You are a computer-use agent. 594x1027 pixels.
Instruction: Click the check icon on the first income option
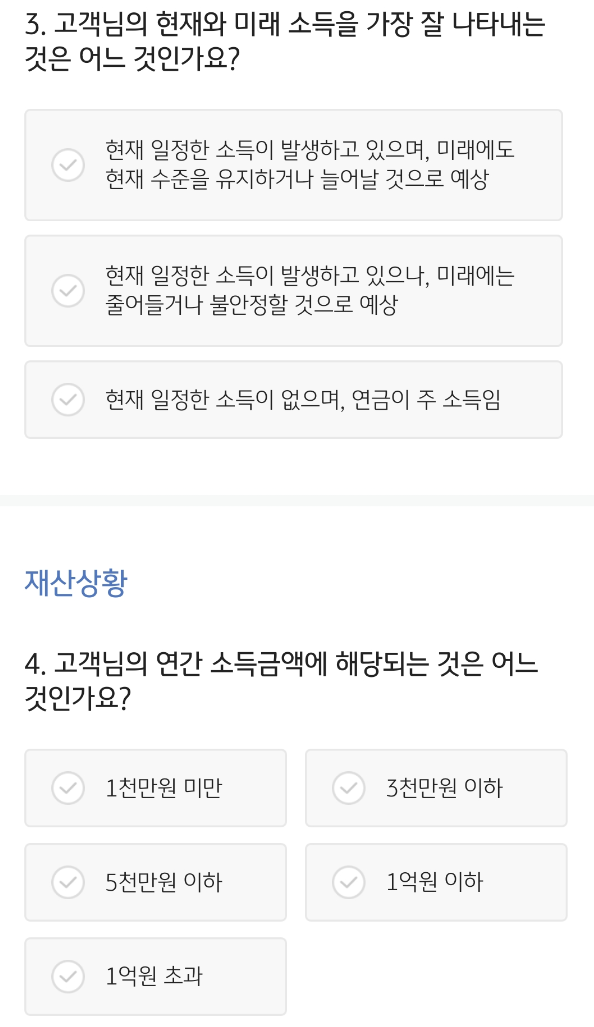click(x=68, y=164)
